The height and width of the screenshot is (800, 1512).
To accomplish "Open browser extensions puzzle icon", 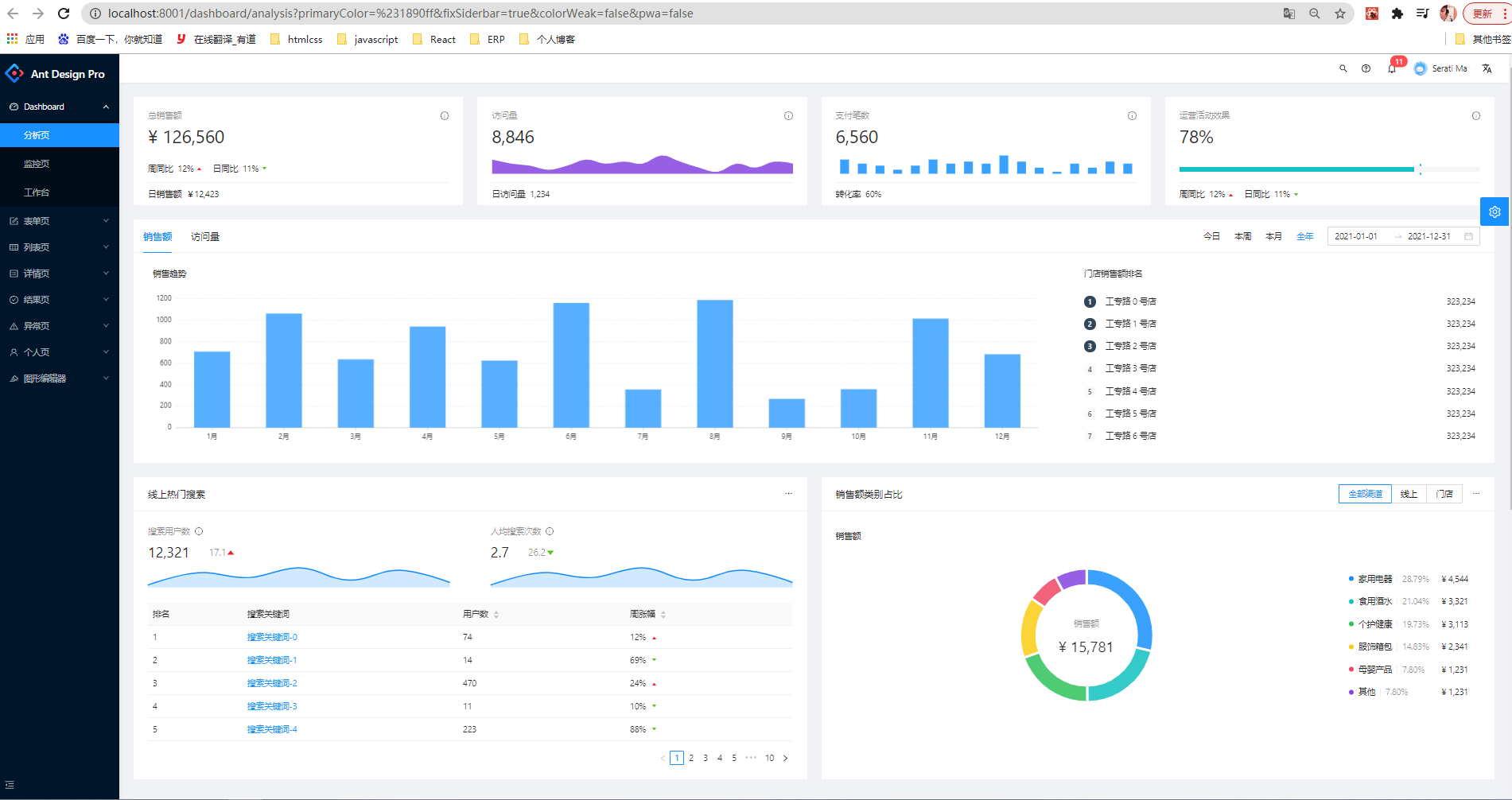I will click(1397, 14).
